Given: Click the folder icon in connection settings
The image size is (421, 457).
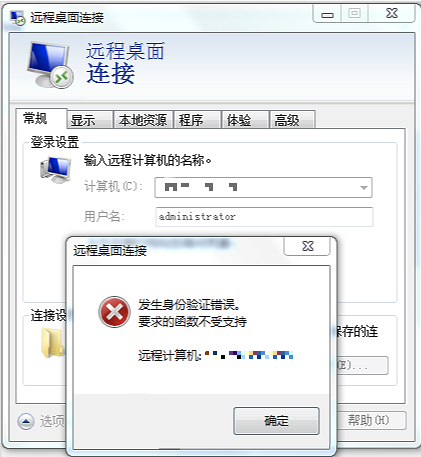Looking at the screenshot, I should (53, 342).
